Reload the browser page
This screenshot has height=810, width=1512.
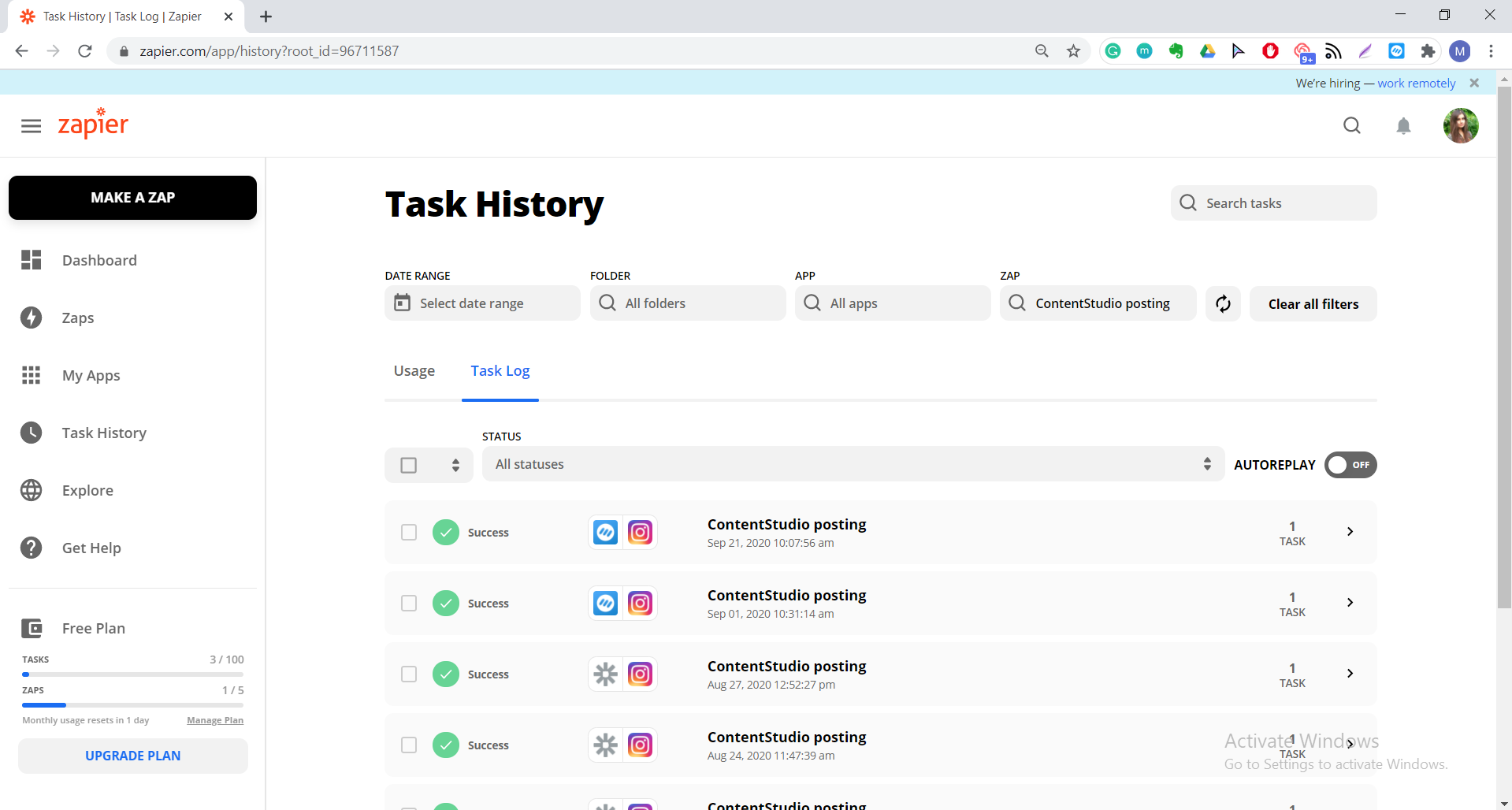click(85, 51)
